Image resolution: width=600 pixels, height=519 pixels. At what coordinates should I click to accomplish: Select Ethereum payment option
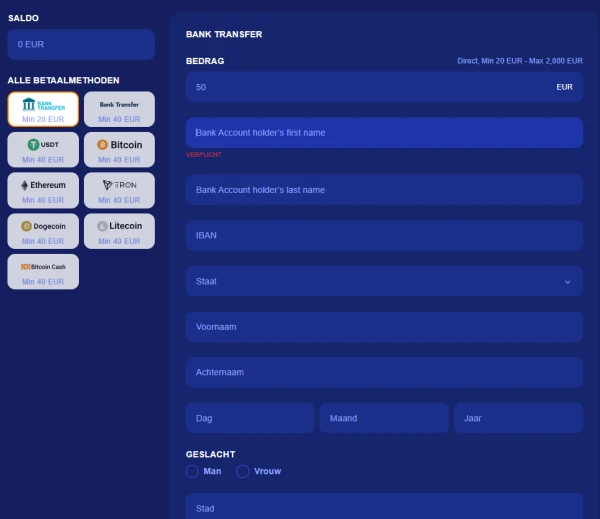click(43, 189)
